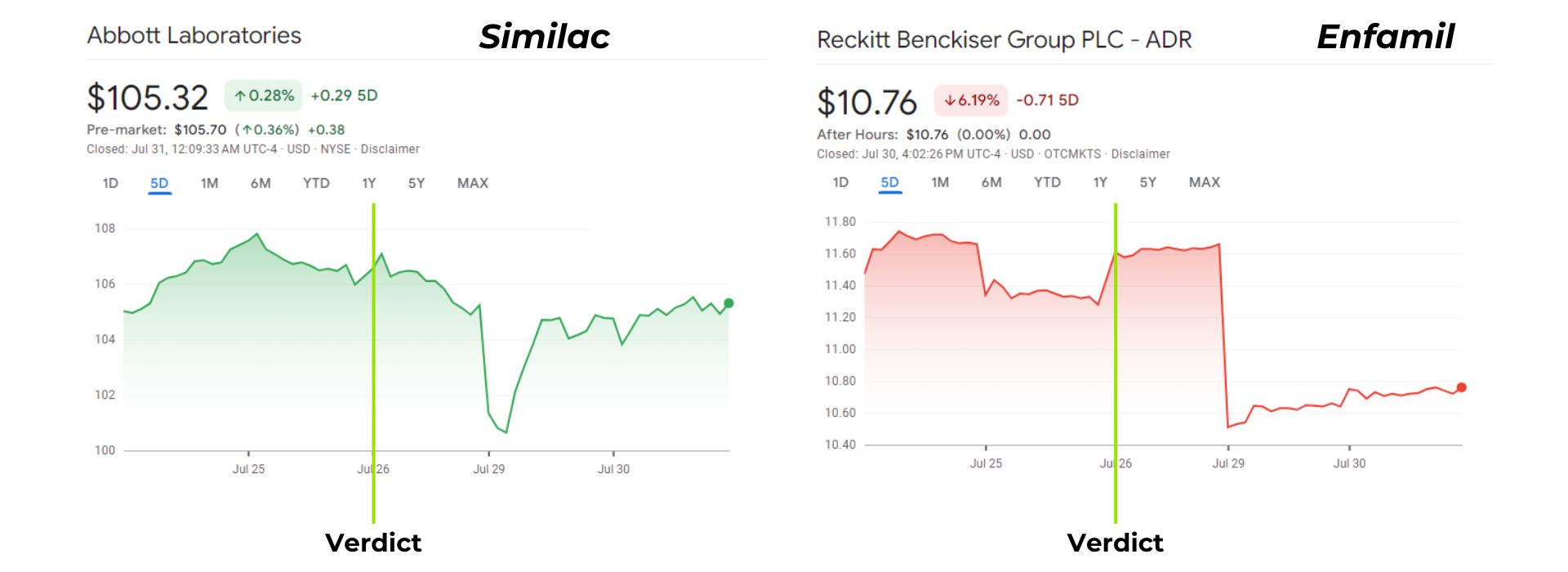Select the 5Y tab on the Abbott chart
This screenshot has height=572, width=1568.
click(416, 183)
